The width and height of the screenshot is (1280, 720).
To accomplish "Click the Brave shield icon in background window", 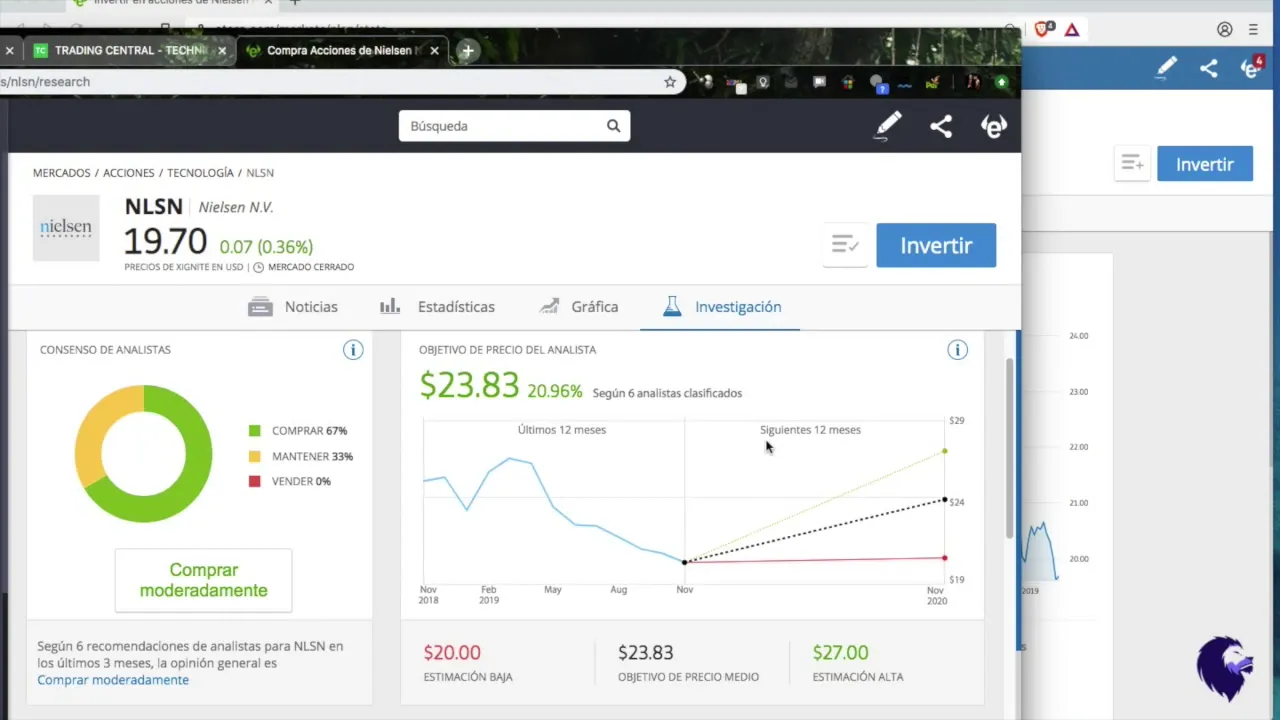I will 1043,30.
